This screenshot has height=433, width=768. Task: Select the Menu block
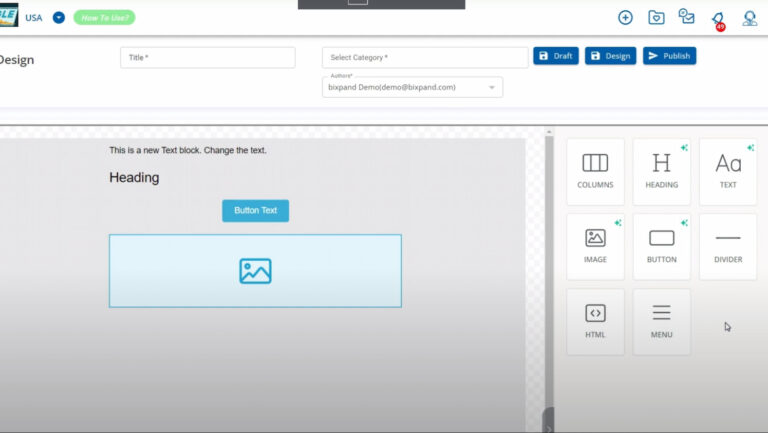662,321
